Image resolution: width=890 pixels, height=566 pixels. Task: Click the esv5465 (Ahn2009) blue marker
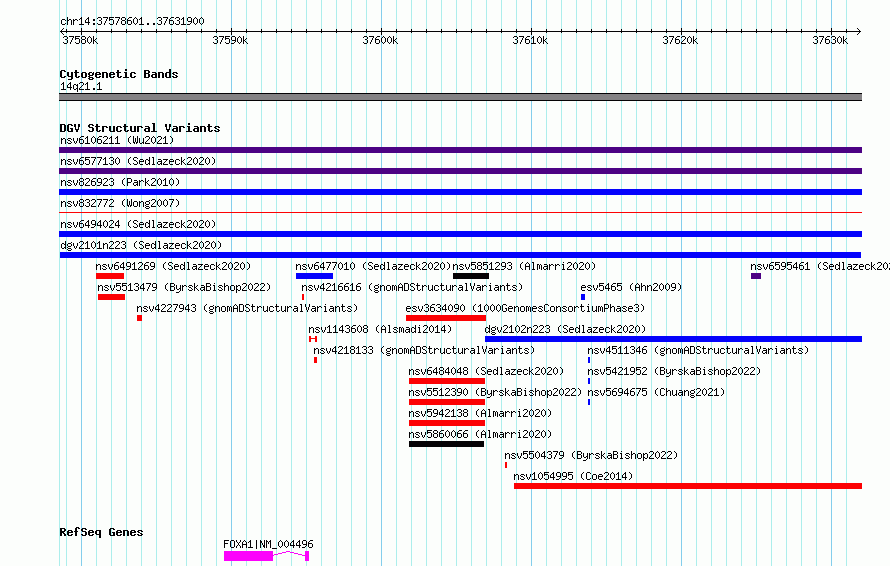[x=583, y=297]
